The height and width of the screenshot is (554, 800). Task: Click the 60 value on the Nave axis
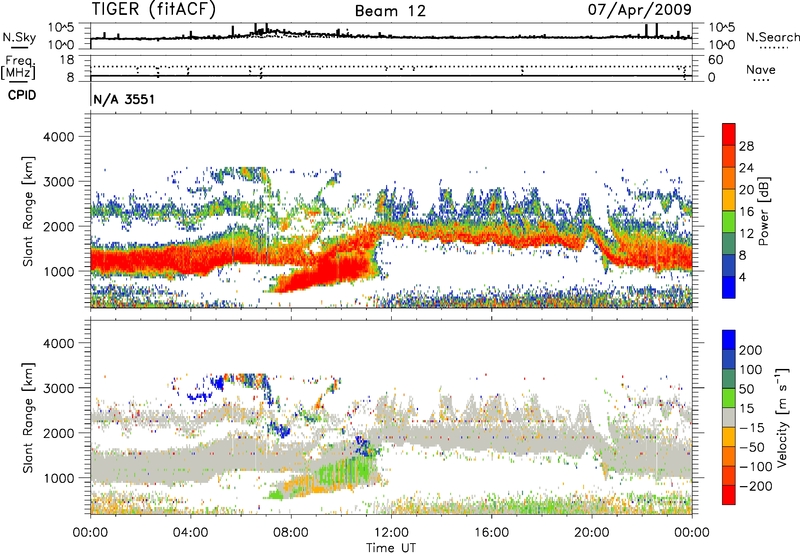pos(715,60)
